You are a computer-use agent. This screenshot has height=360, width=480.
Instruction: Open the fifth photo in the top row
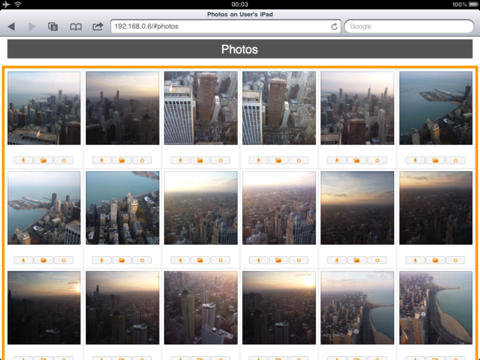click(357, 108)
